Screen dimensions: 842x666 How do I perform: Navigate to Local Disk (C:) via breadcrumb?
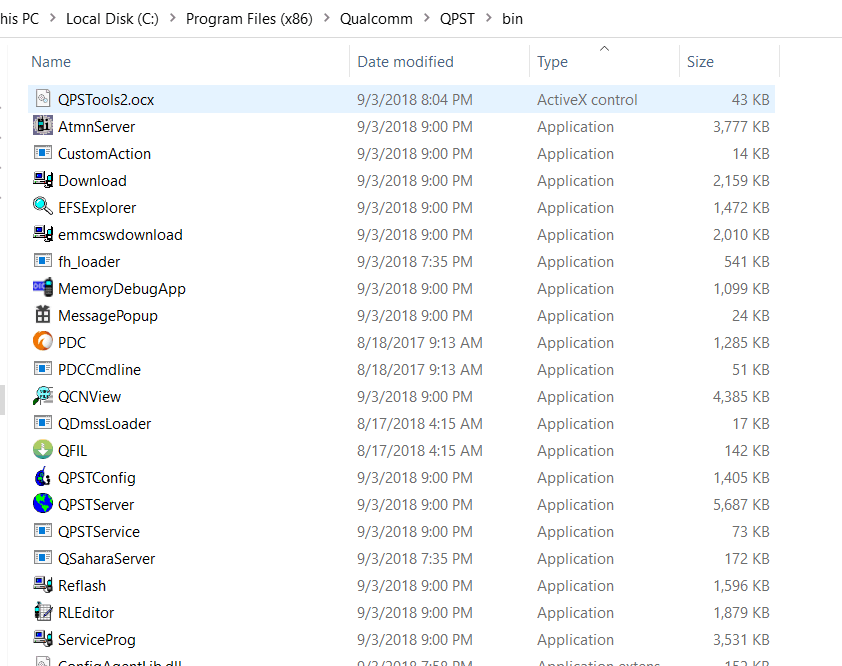click(112, 18)
